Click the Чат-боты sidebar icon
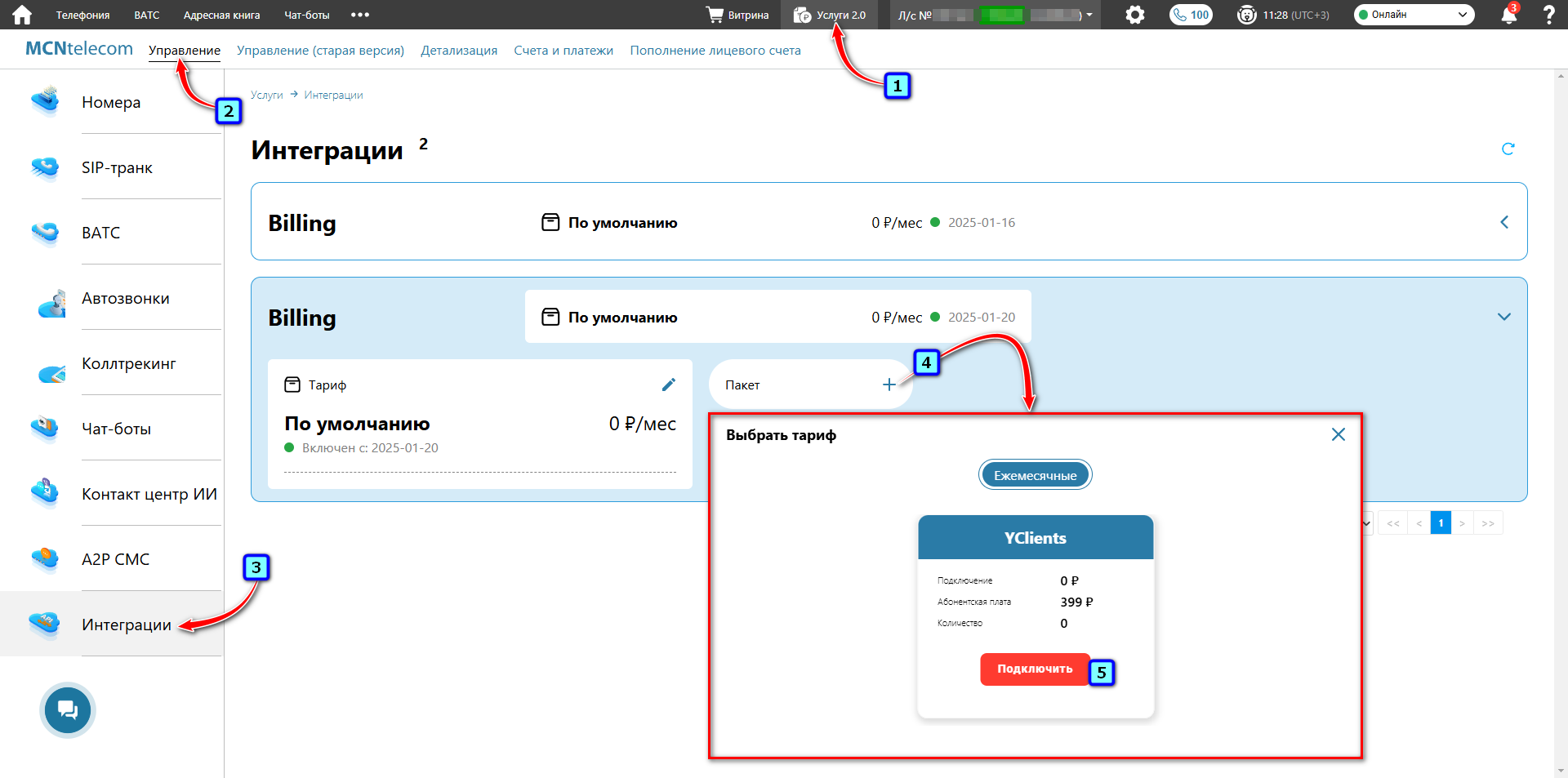Screen dimensions: 1568x778 (45, 428)
